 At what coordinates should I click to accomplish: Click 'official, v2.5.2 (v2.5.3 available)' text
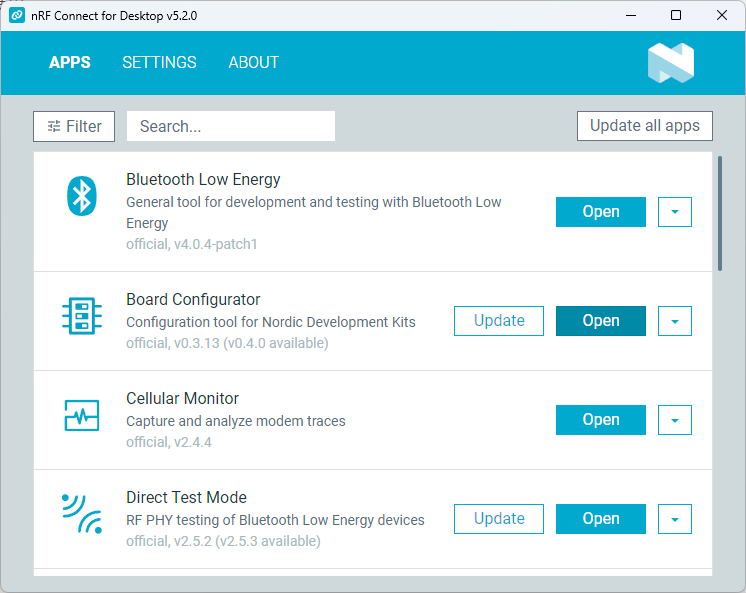(224, 541)
